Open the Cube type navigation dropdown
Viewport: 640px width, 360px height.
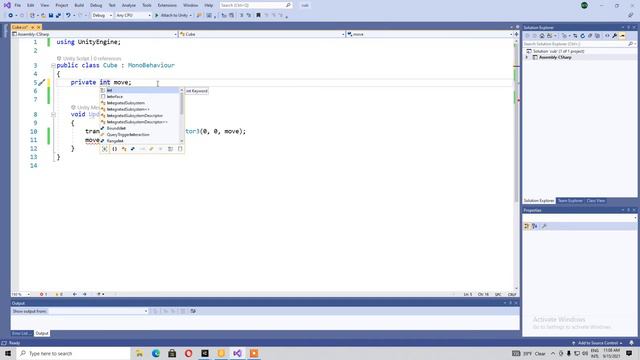(262, 34)
